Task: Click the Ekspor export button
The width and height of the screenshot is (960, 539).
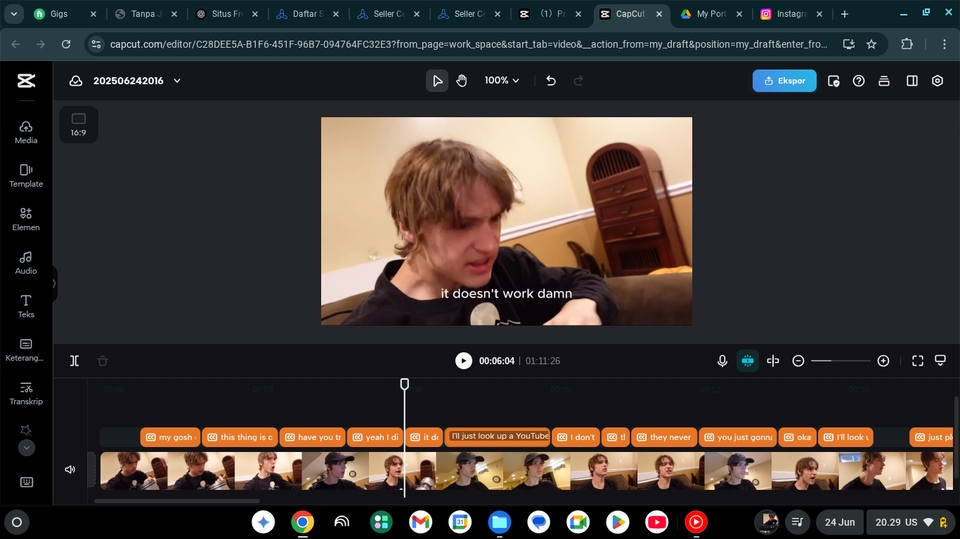Action: [784, 81]
